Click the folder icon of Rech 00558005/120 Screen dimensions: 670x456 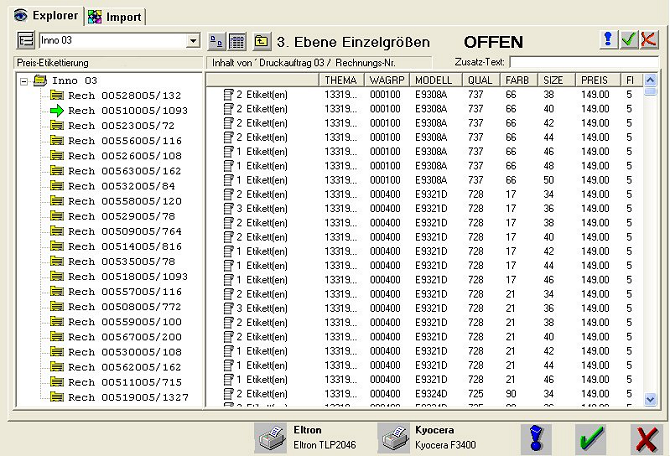[x=57, y=201]
